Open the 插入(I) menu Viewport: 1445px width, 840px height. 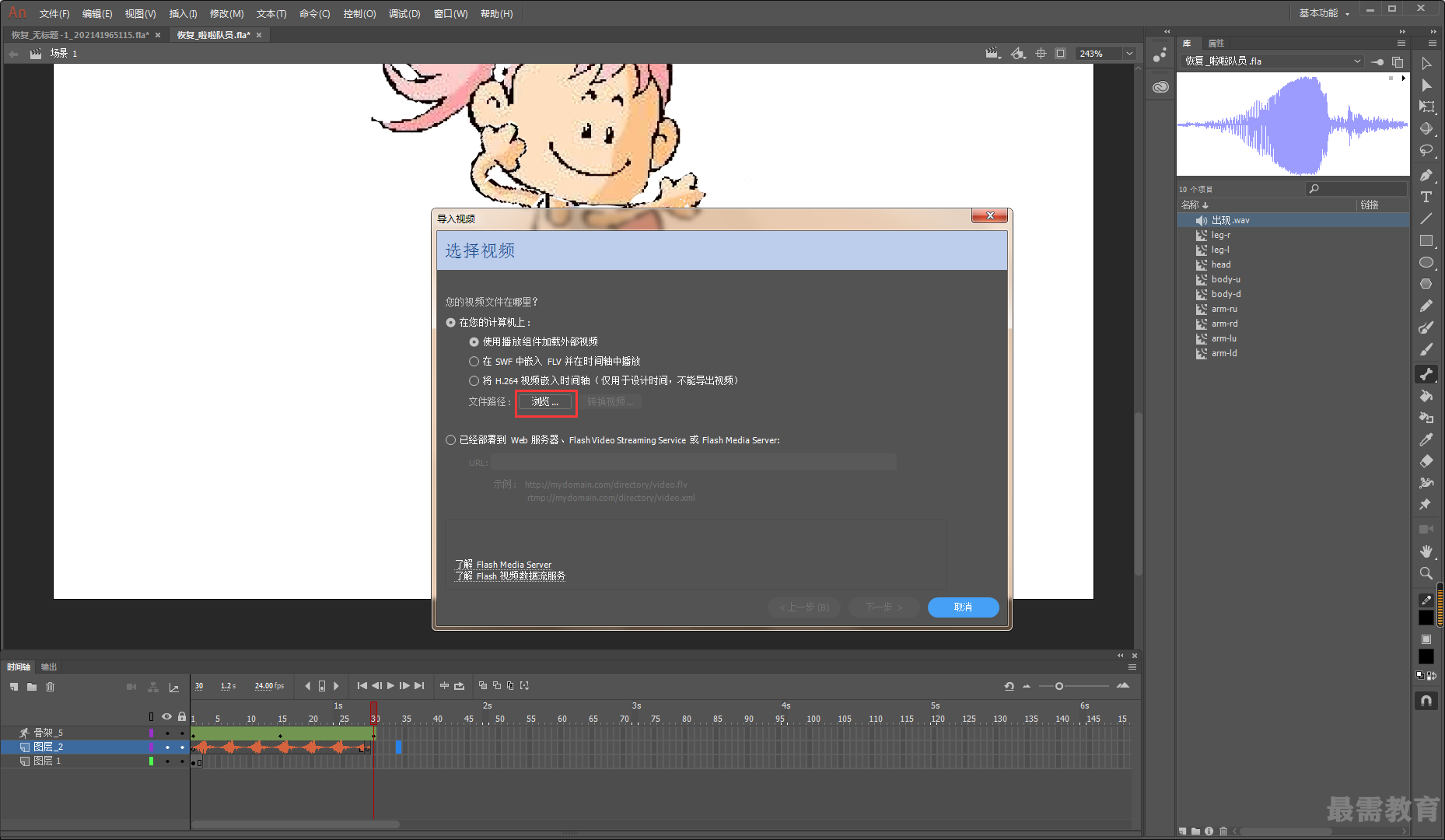(x=183, y=13)
